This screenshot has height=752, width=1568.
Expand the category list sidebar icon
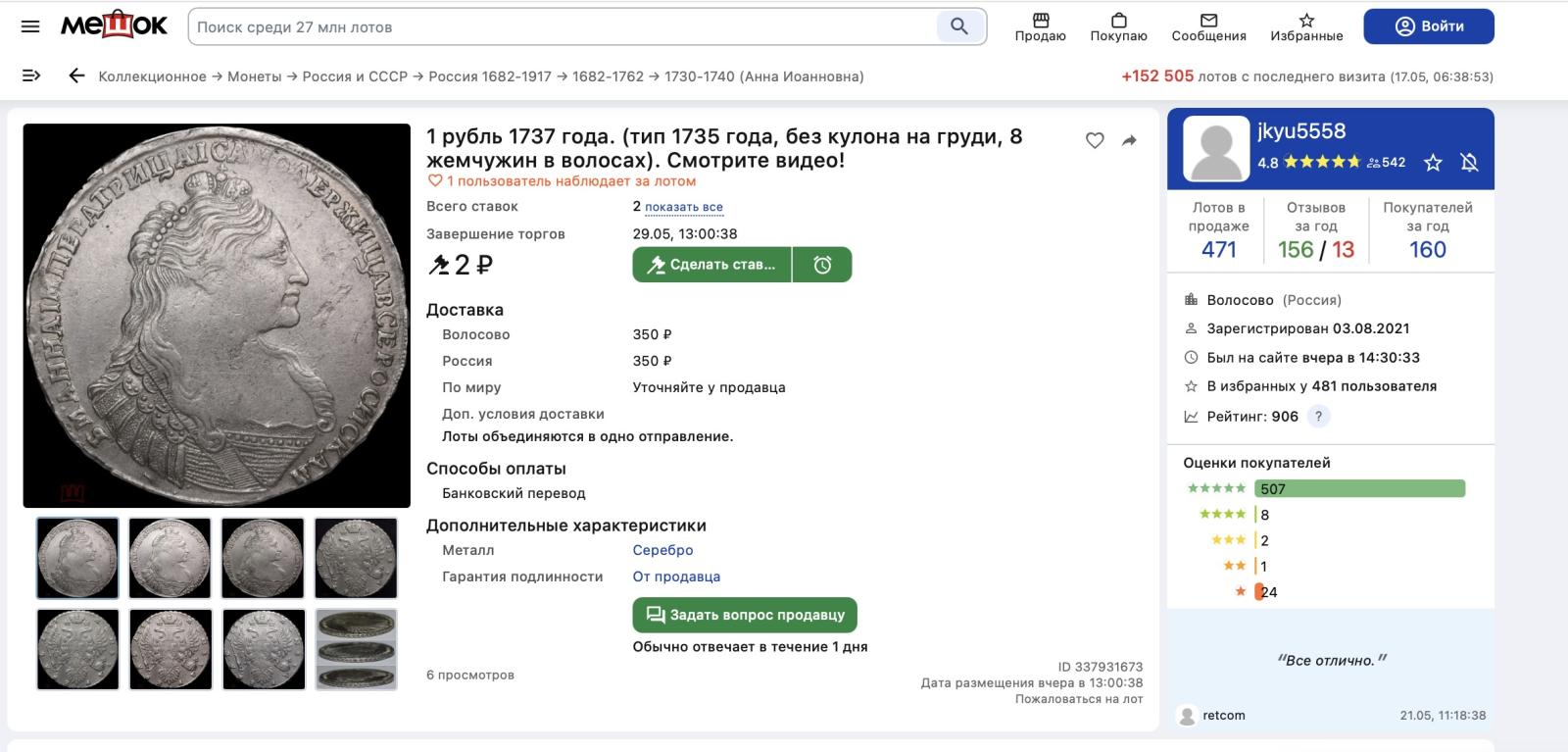(x=30, y=76)
